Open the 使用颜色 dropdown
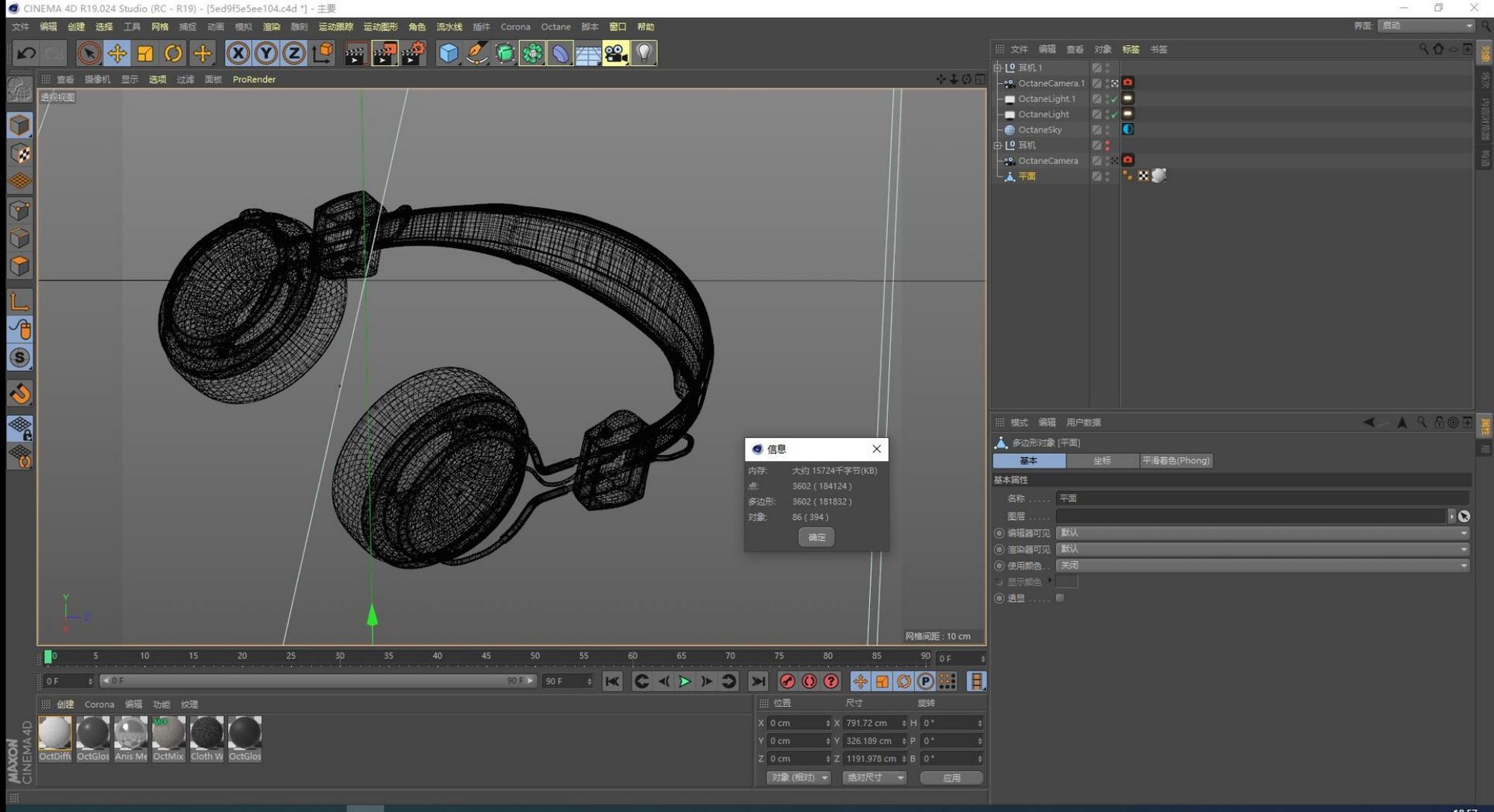Viewport: 1494px width, 812px height. 1262,565
